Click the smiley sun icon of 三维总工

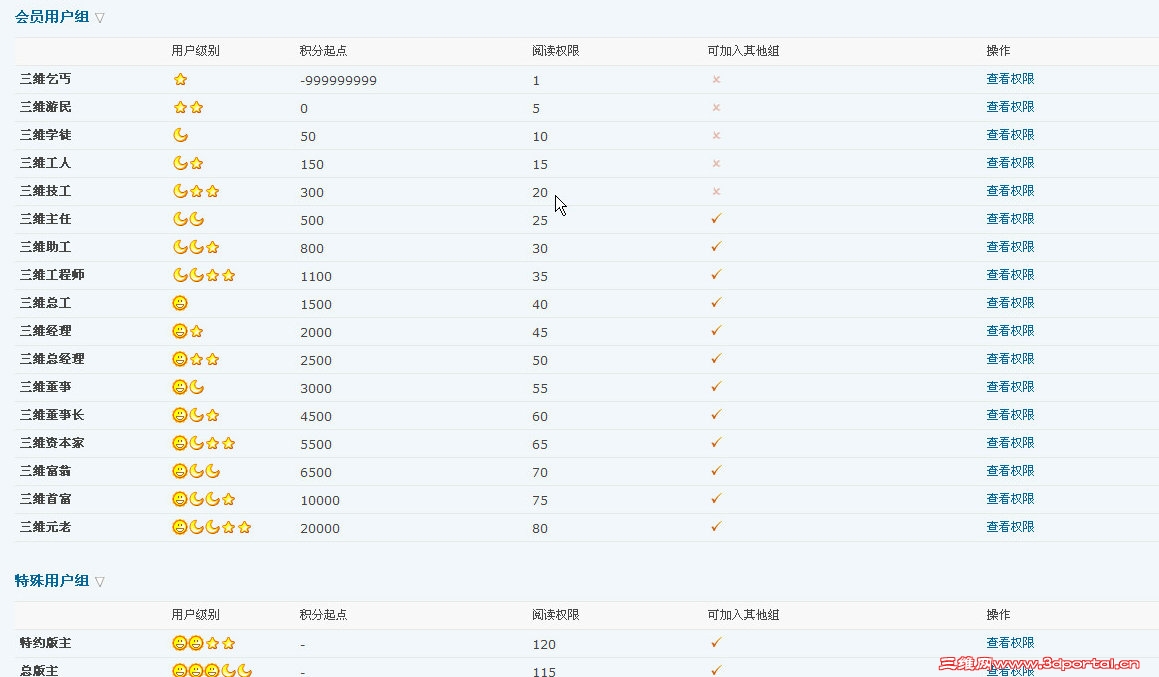click(180, 303)
